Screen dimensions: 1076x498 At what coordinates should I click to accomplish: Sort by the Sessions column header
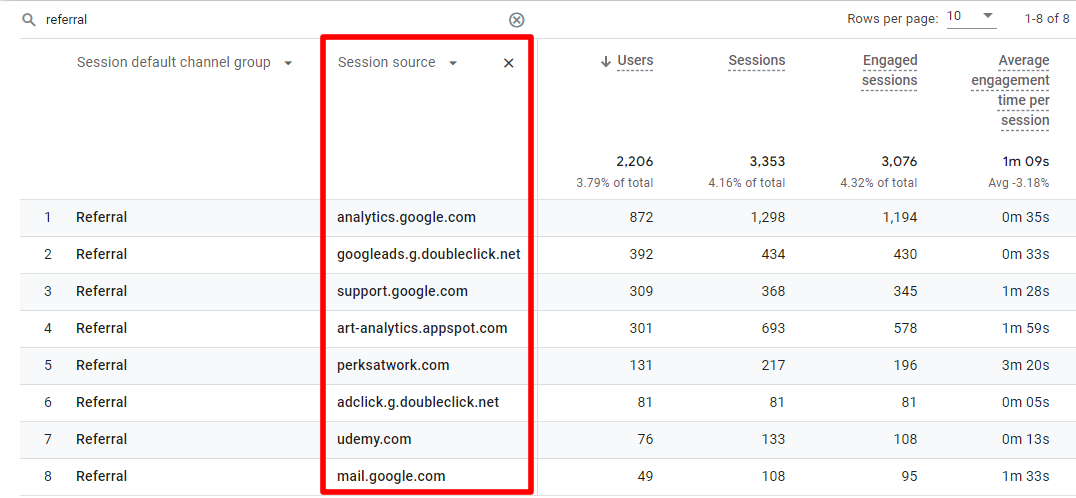click(756, 61)
